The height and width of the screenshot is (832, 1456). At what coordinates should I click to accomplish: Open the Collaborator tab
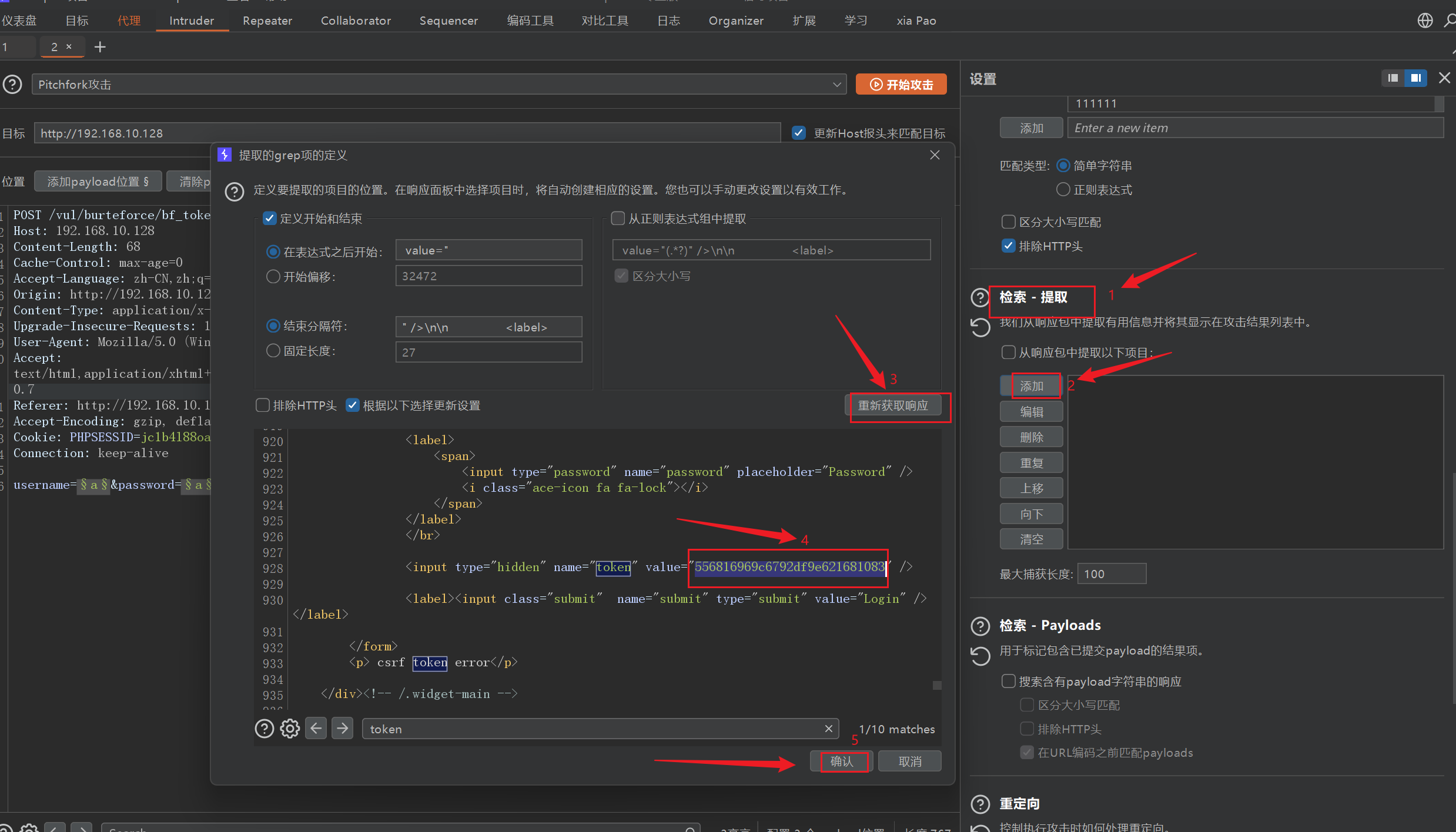tap(356, 21)
